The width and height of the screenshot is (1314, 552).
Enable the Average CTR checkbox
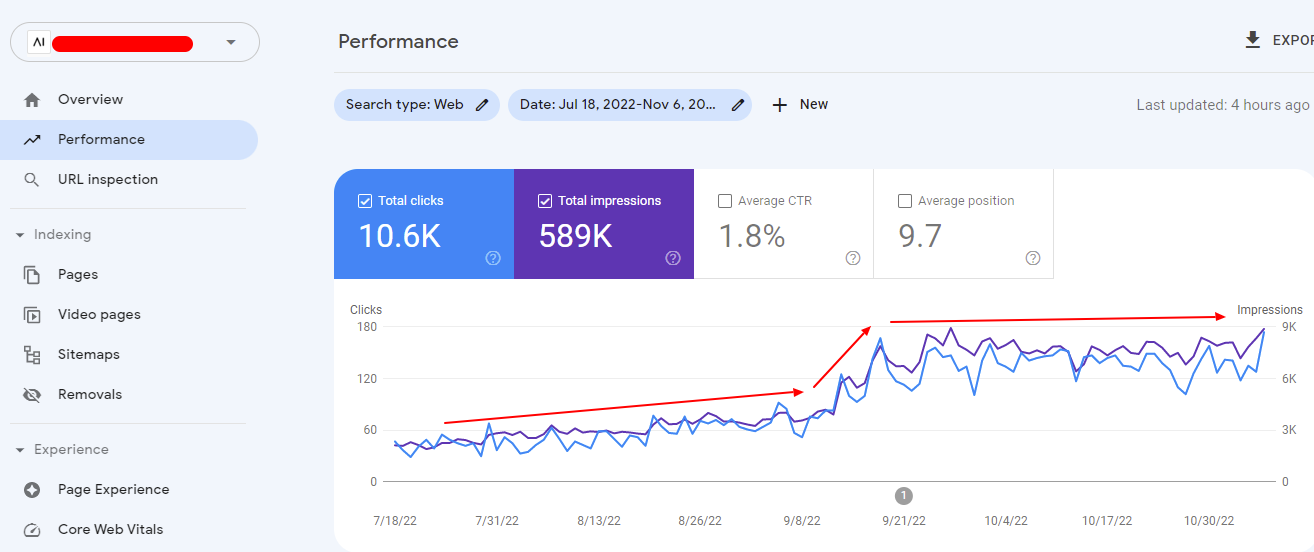725,201
